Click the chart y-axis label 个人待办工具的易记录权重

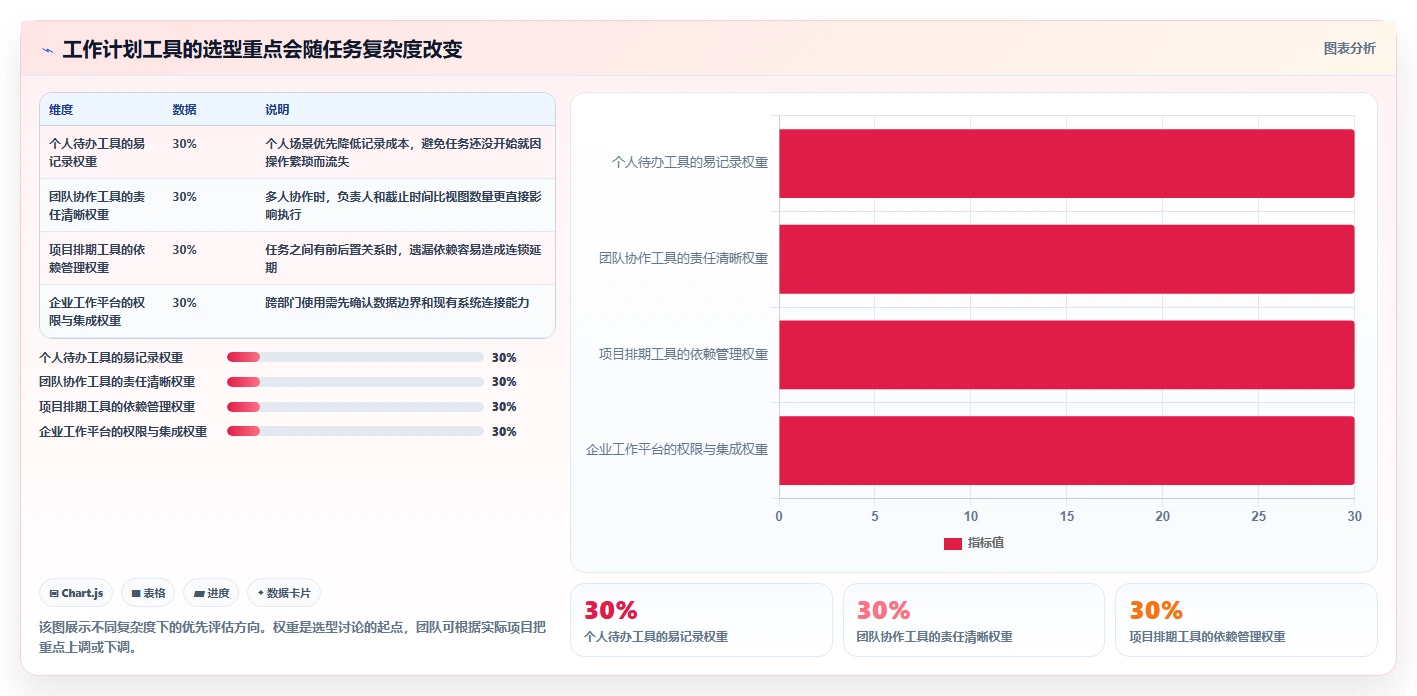pyautogui.click(x=690, y=162)
